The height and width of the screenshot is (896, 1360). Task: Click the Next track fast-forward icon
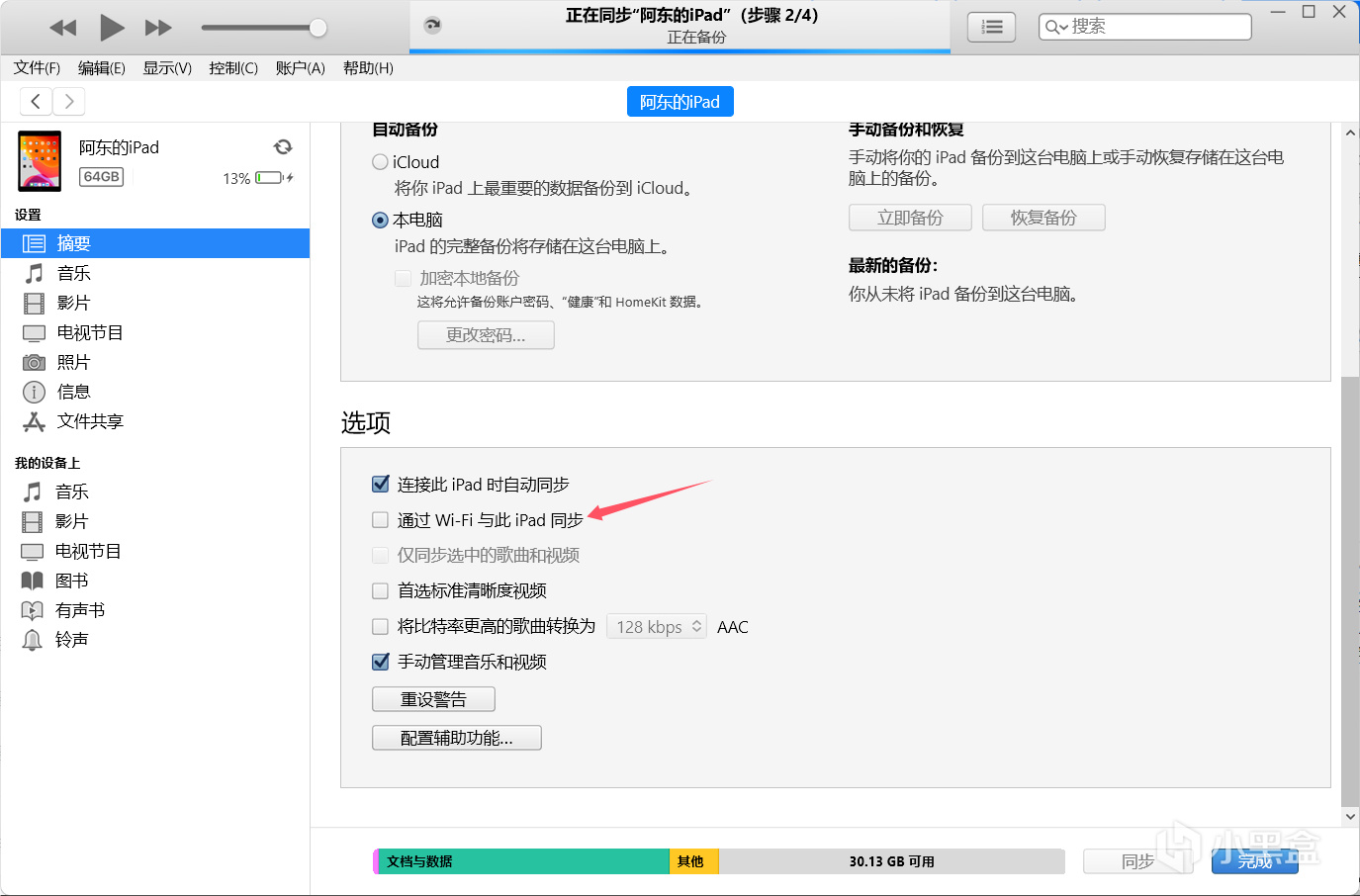coord(158,28)
